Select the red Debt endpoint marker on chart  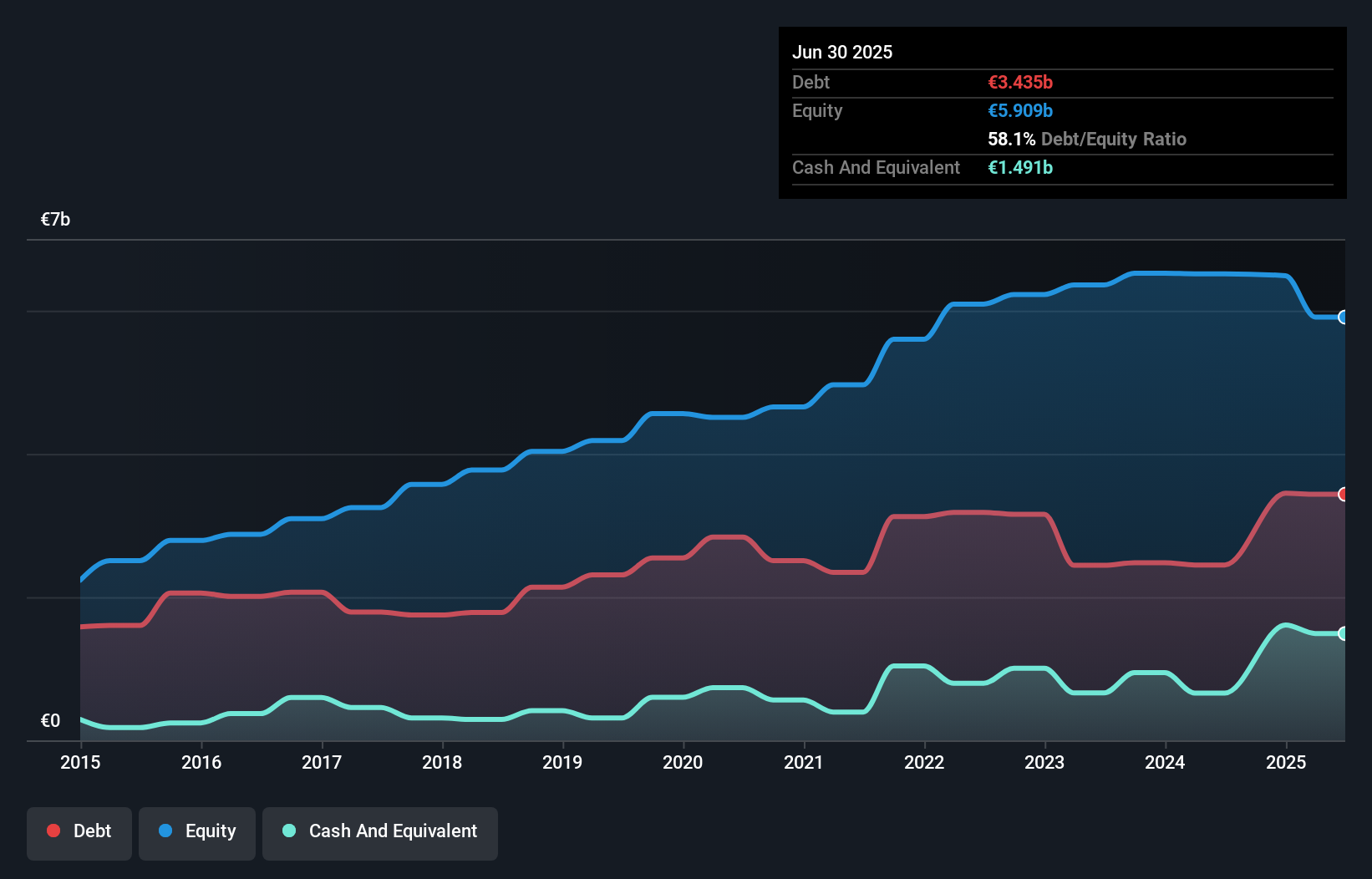click(1343, 494)
